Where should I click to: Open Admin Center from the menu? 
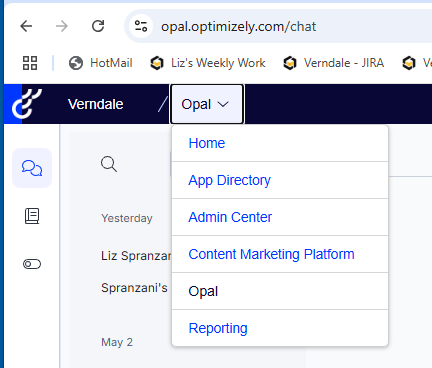coord(280,217)
